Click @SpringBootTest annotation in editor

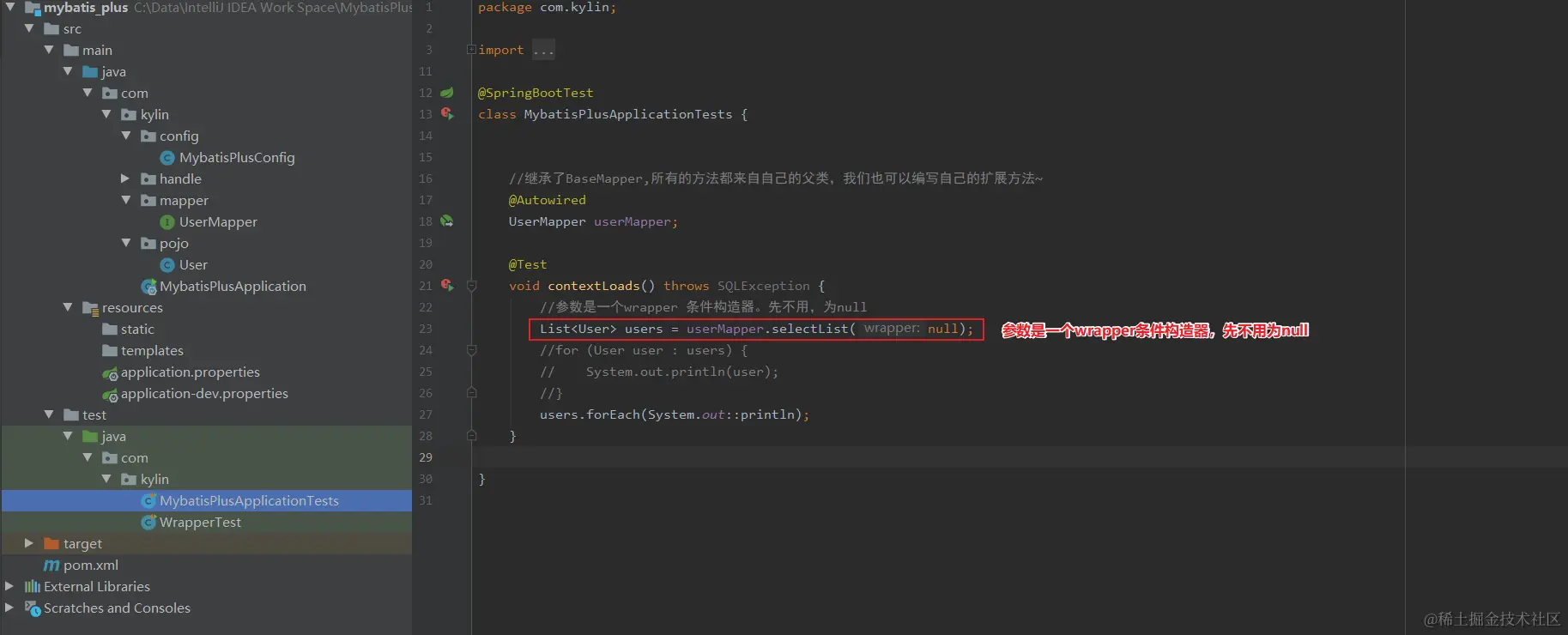point(536,93)
